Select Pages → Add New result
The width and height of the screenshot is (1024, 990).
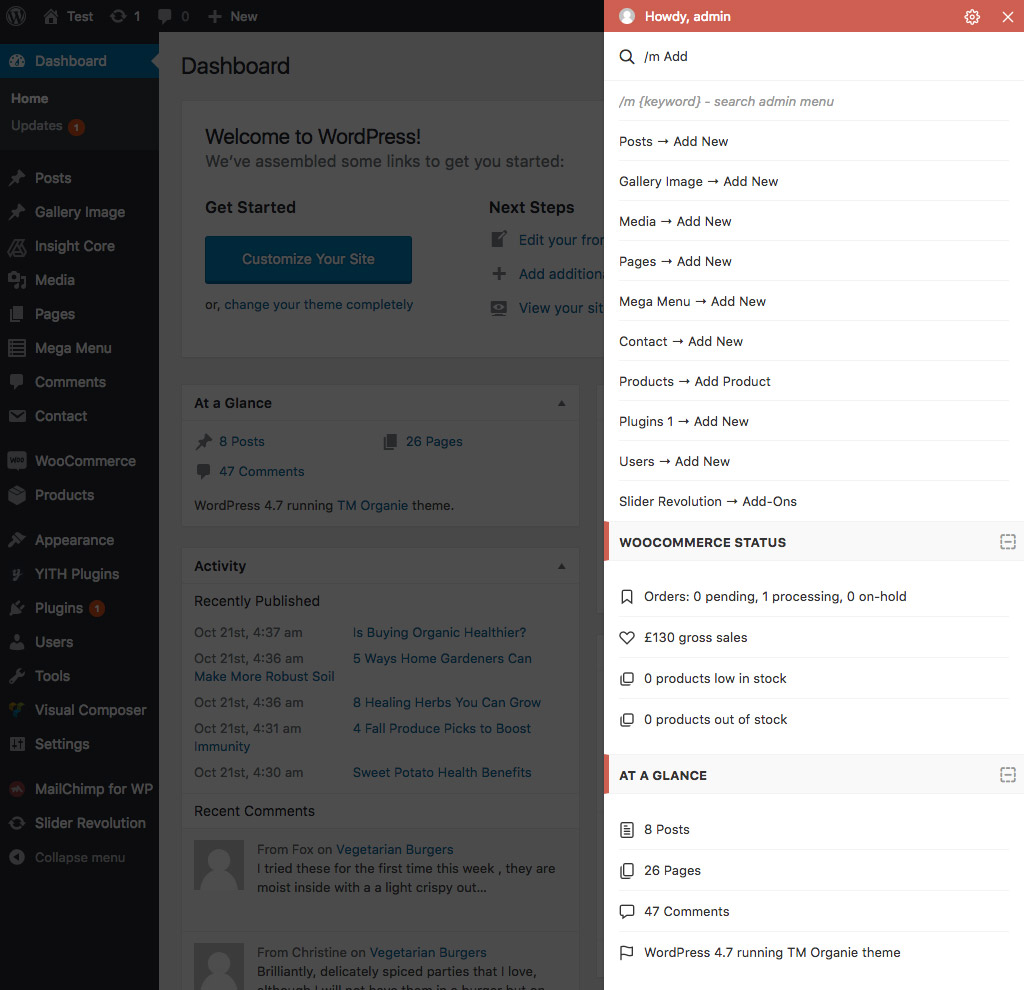click(814, 261)
